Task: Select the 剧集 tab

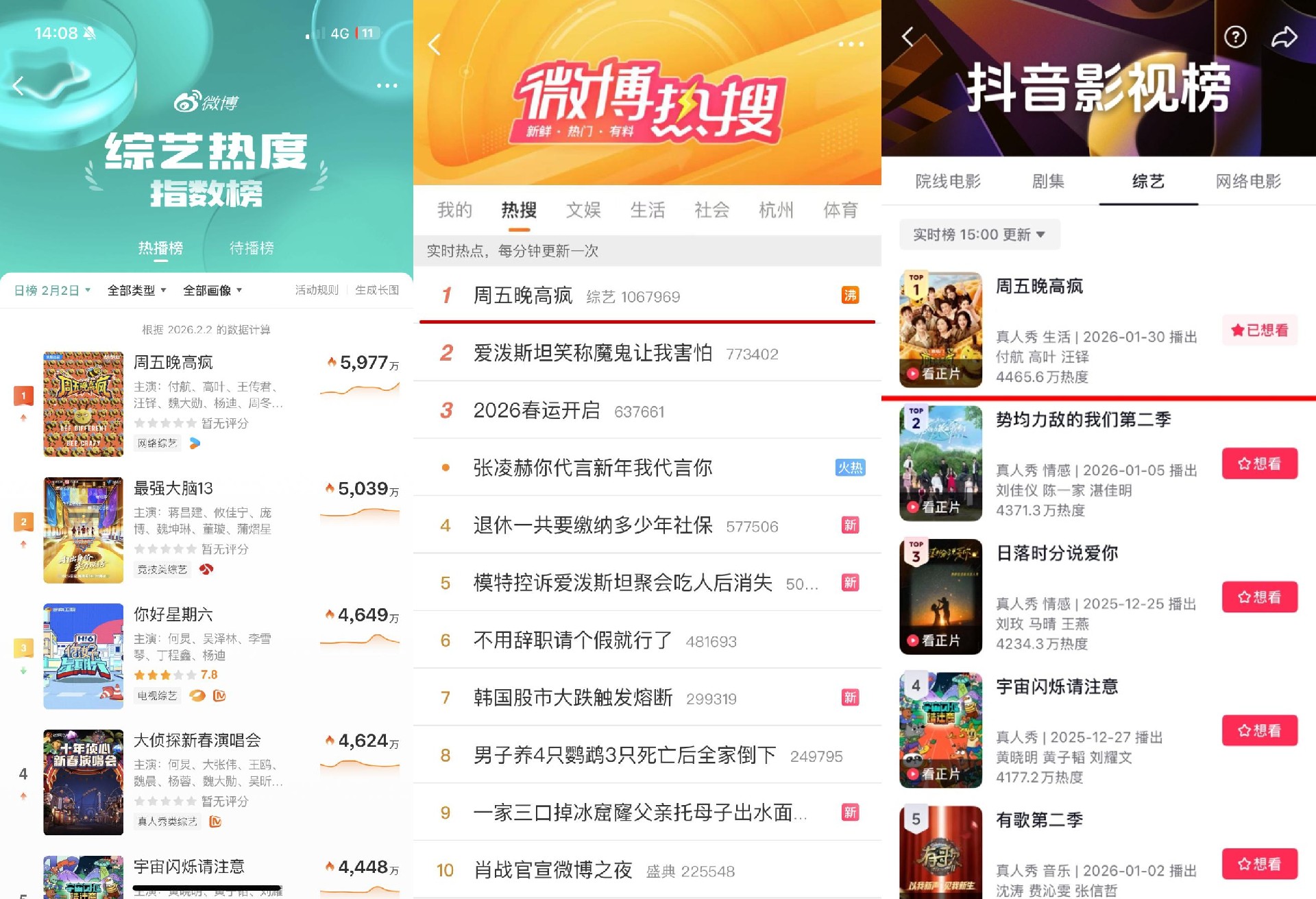Action: click(x=1048, y=182)
